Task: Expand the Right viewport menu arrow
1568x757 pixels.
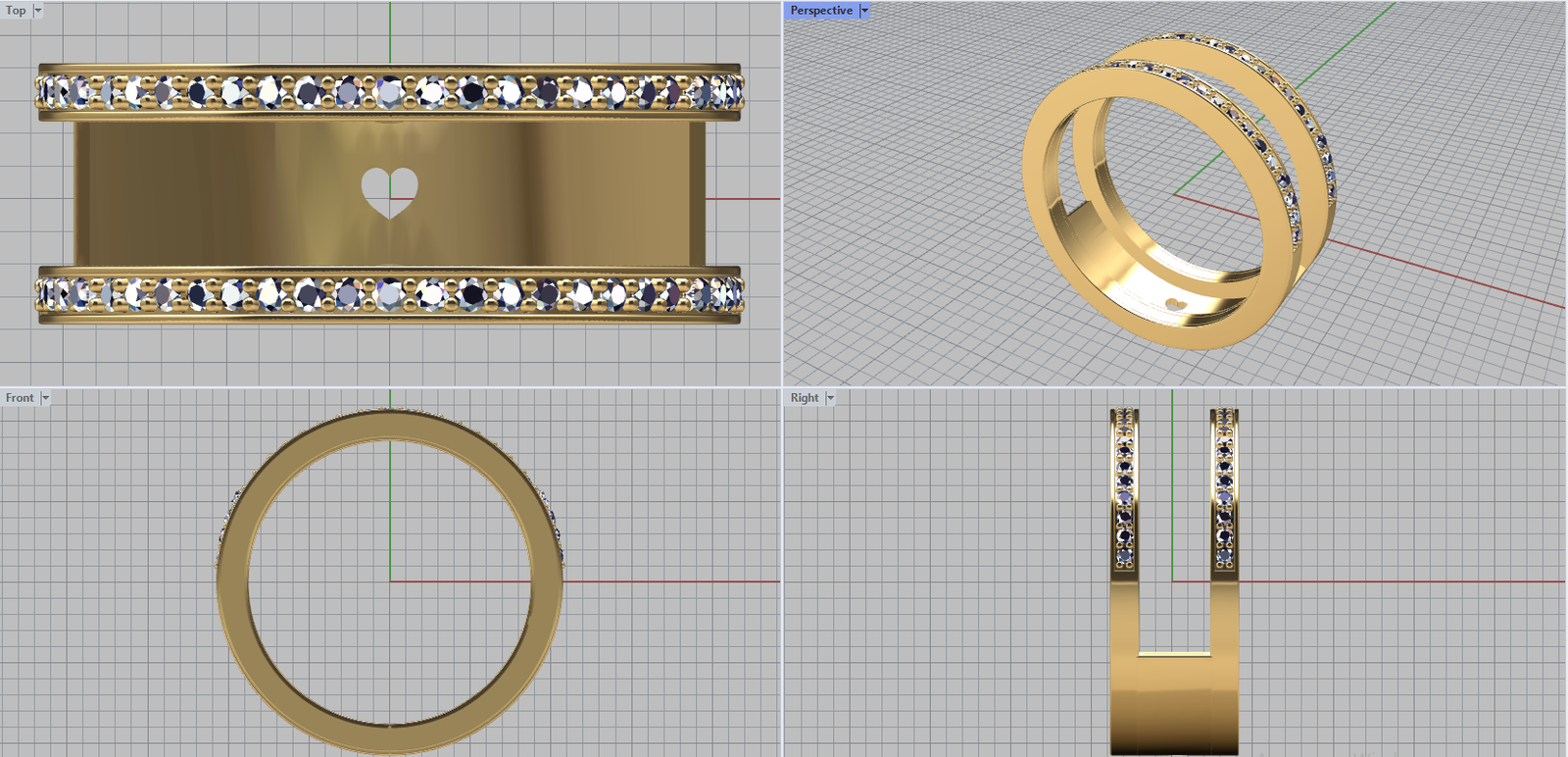Action: click(830, 398)
